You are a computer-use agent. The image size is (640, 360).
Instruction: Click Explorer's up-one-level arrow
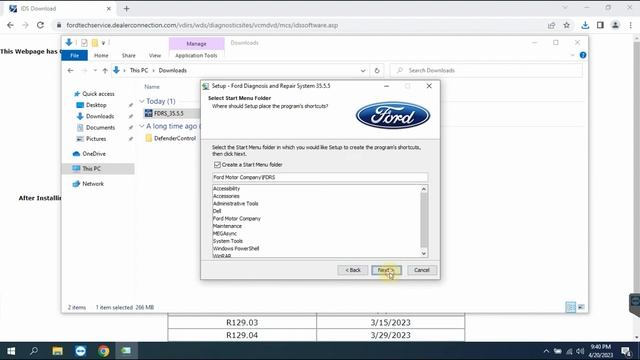click(105, 70)
